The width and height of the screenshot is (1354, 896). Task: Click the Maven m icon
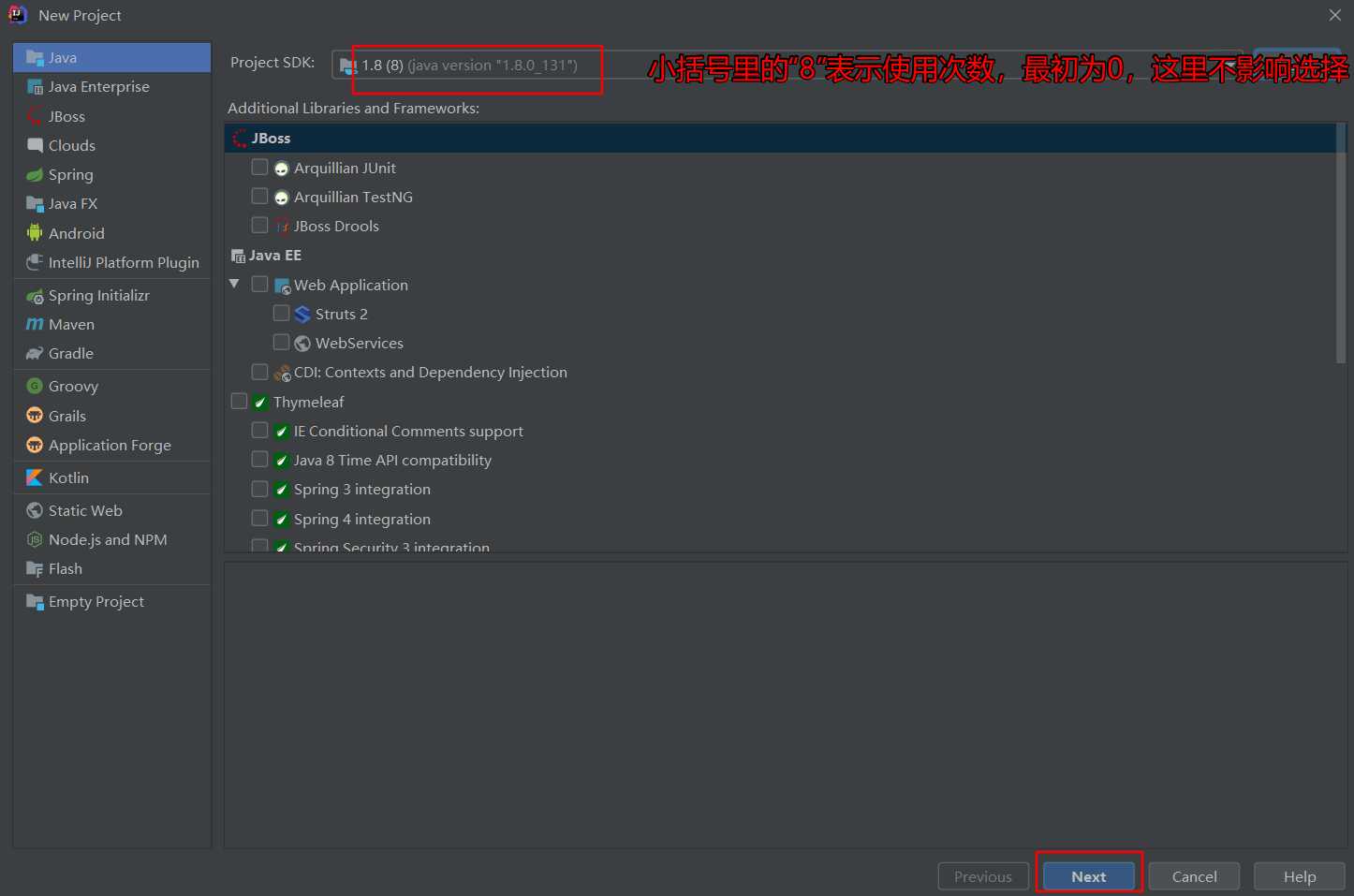[35, 324]
